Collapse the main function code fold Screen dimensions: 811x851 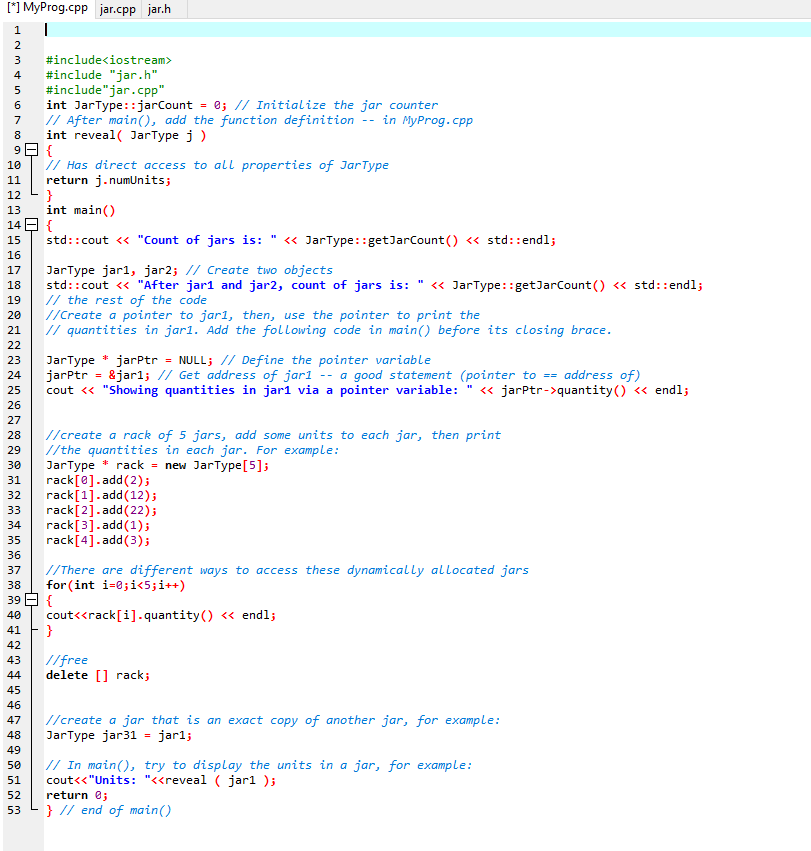tap(33, 224)
